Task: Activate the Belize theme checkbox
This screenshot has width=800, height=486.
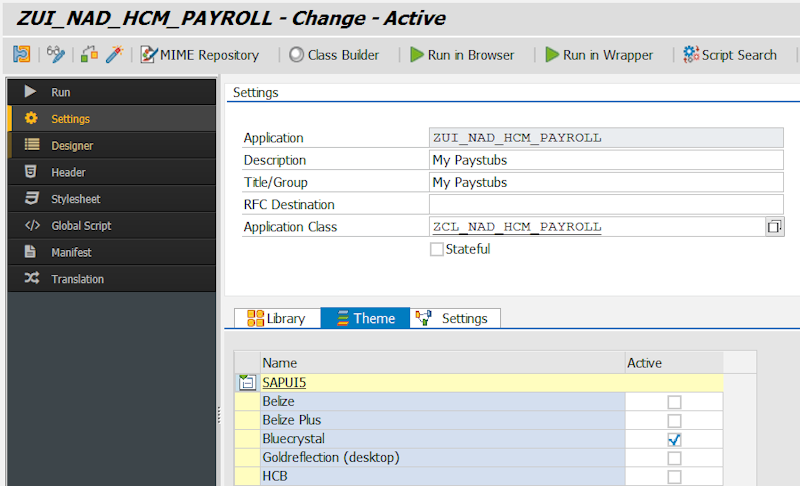Action: coord(674,402)
